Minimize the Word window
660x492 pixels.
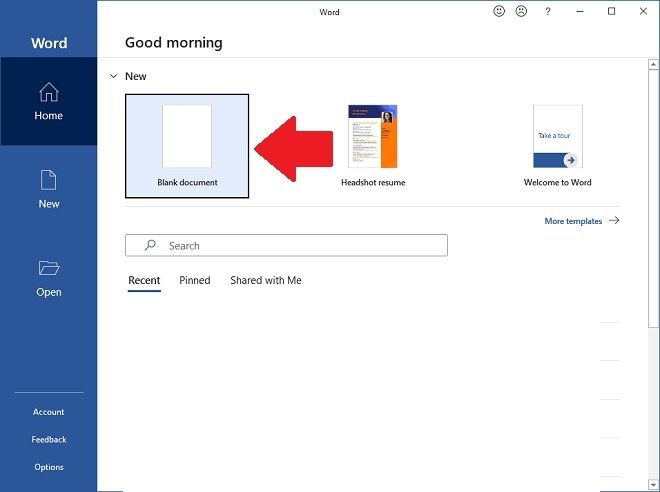coord(580,12)
